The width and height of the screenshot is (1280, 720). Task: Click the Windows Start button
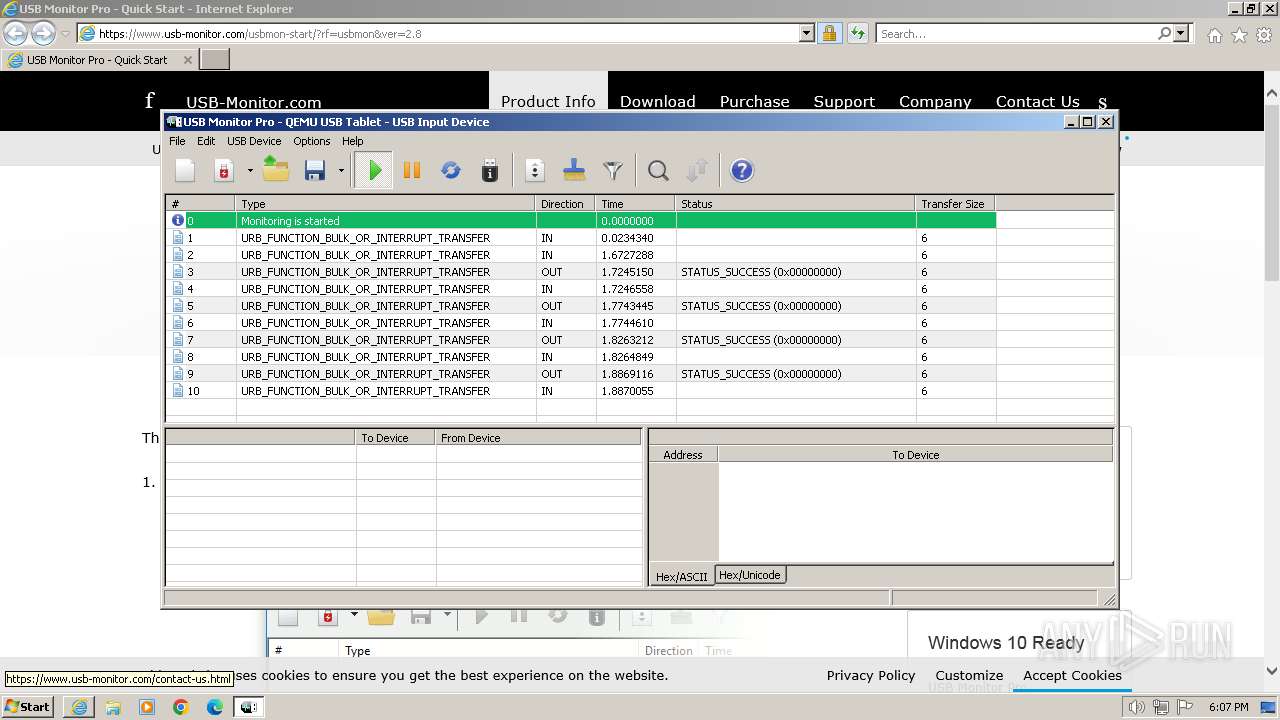tap(28, 706)
